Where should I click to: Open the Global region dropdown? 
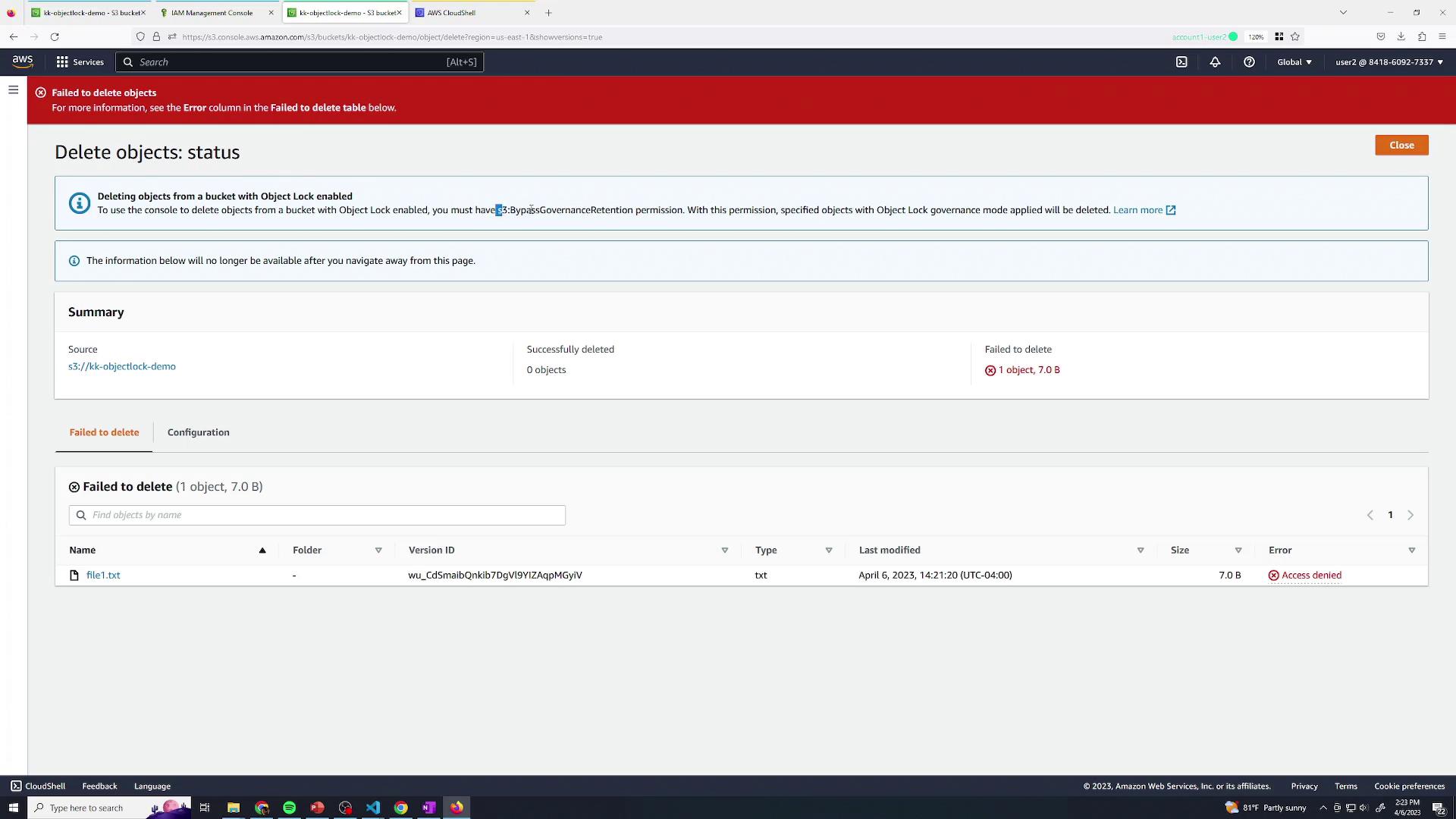point(1294,62)
